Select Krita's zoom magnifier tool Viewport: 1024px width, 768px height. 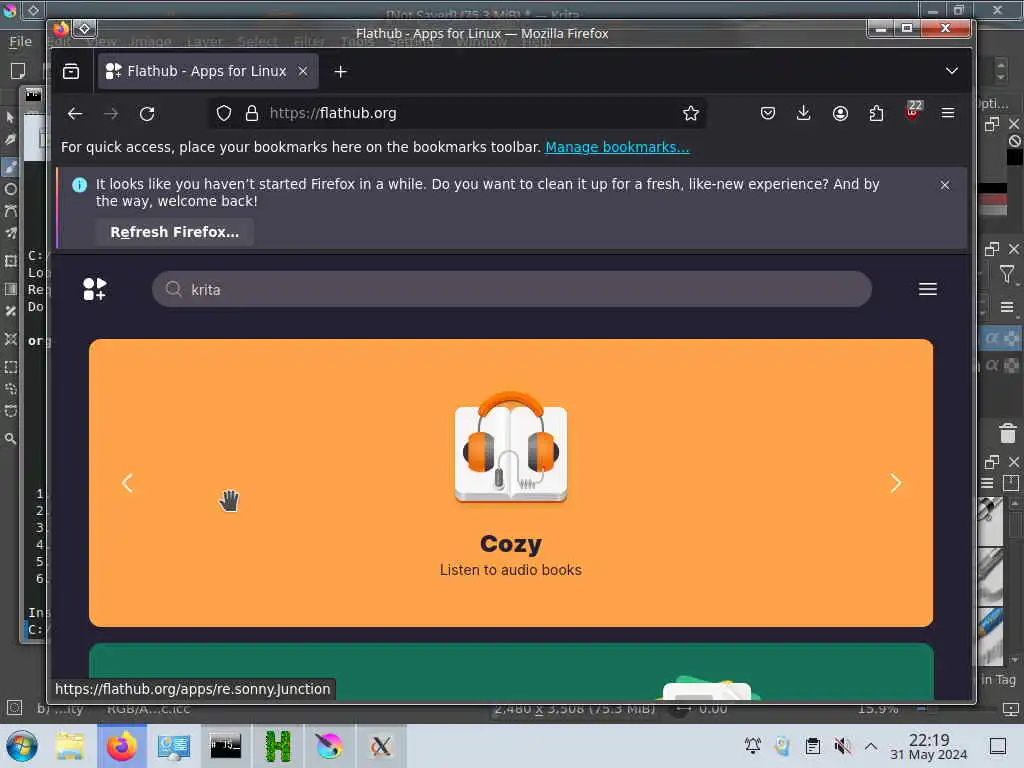(x=10, y=439)
